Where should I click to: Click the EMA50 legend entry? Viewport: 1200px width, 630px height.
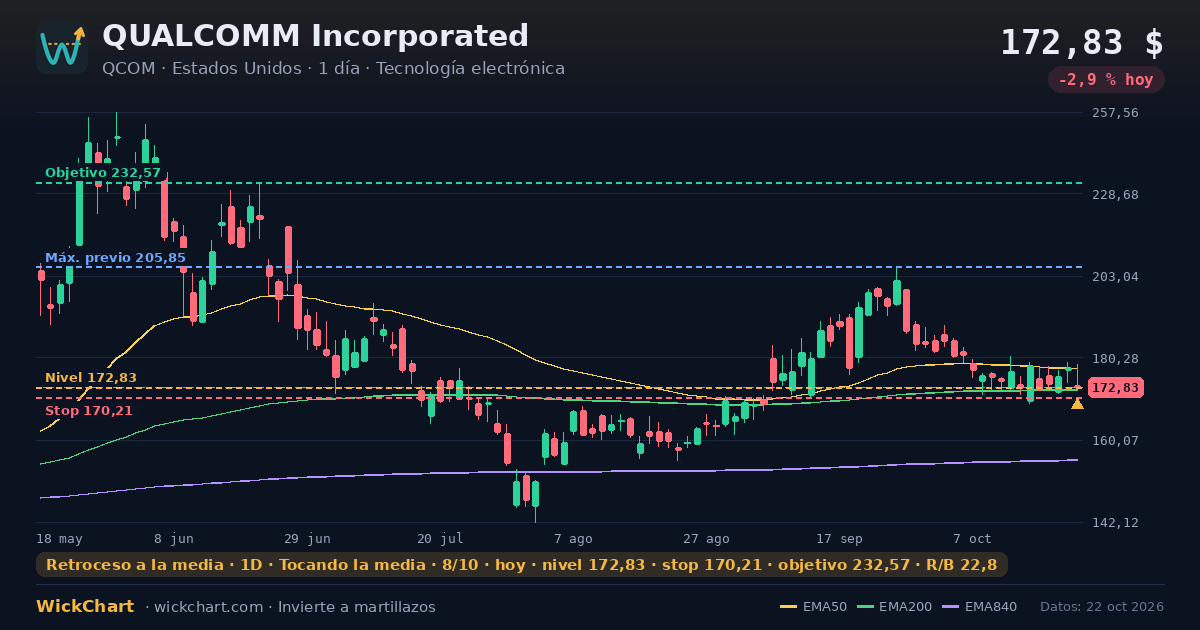pyautogui.click(x=814, y=607)
